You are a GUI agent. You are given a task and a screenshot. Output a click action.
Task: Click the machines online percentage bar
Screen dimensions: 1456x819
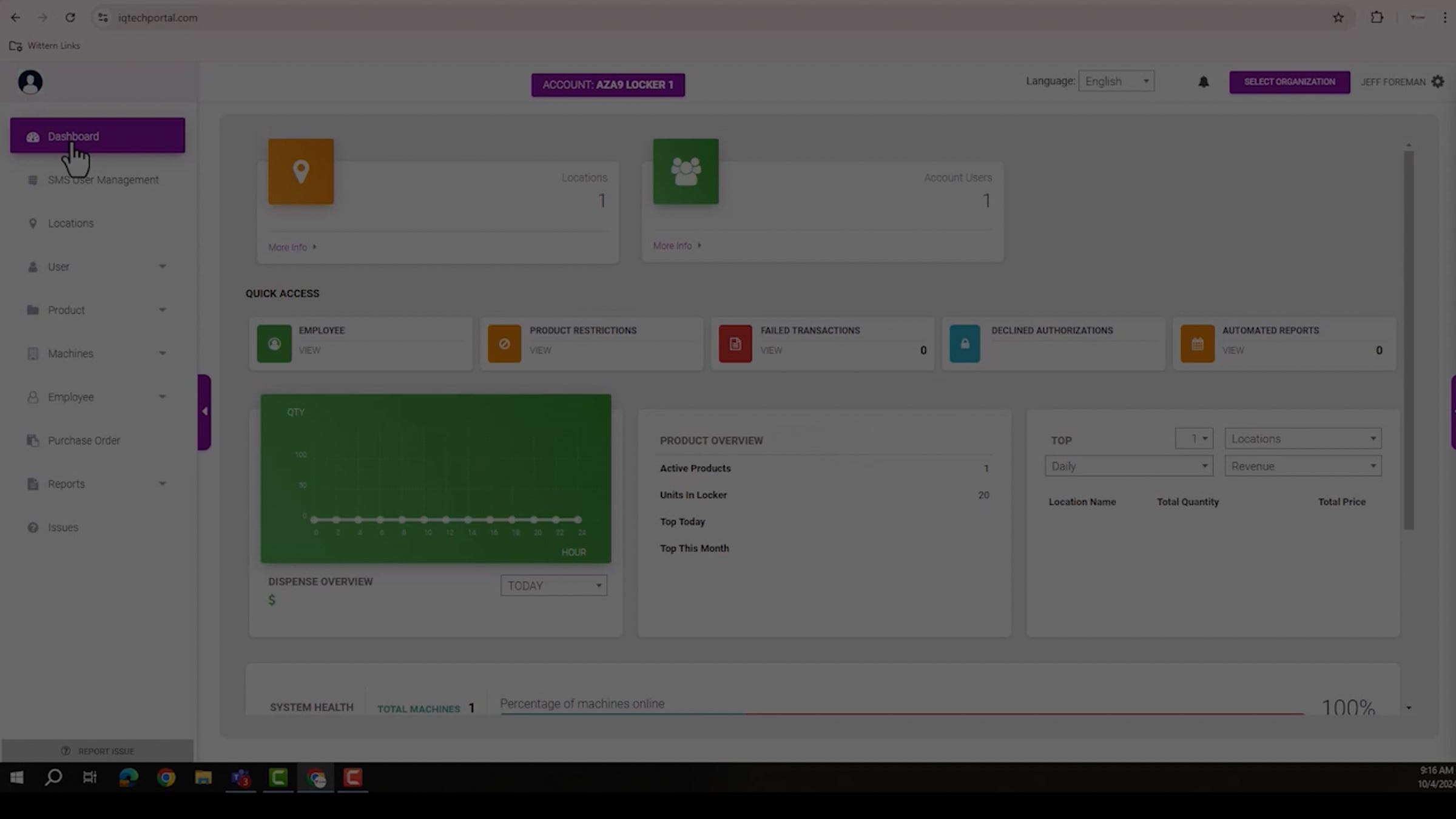[x=902, y=714]
